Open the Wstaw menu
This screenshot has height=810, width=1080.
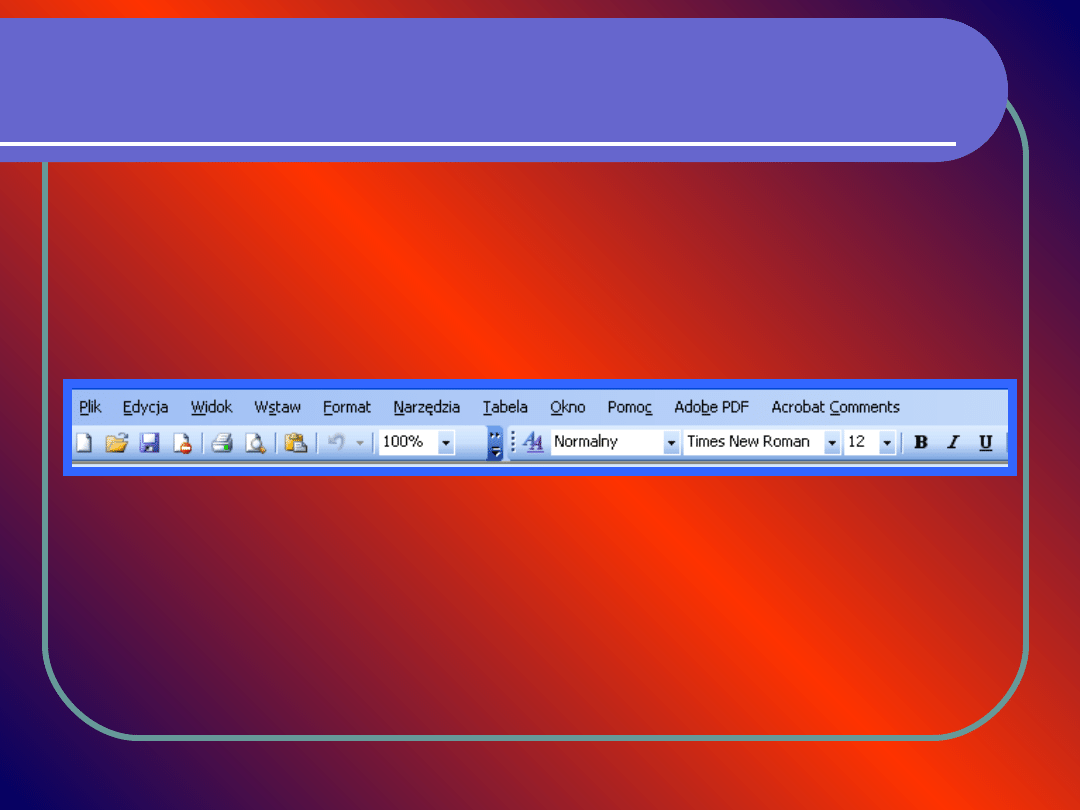click(278, 407)
